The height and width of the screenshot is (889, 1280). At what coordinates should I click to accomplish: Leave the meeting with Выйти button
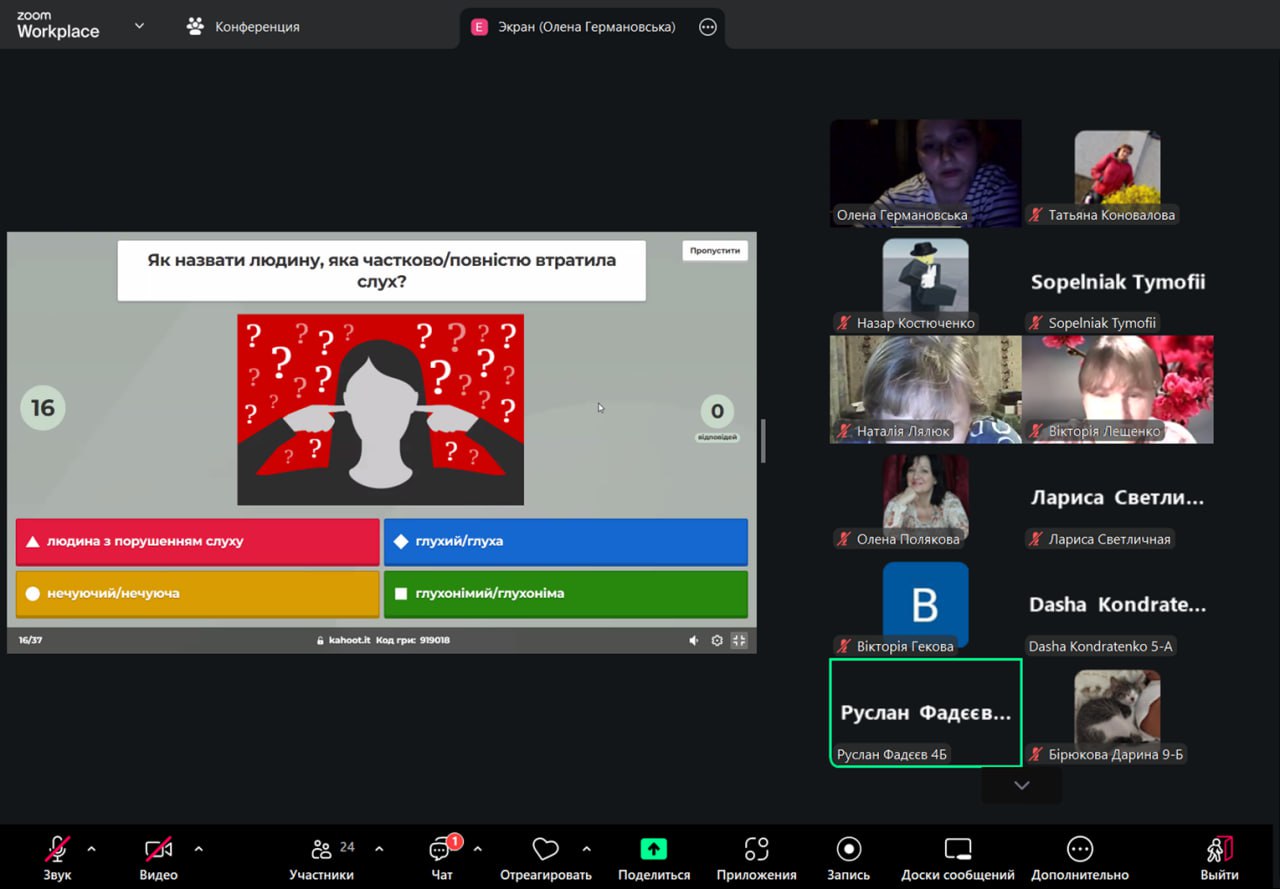tap(1219, 851)
